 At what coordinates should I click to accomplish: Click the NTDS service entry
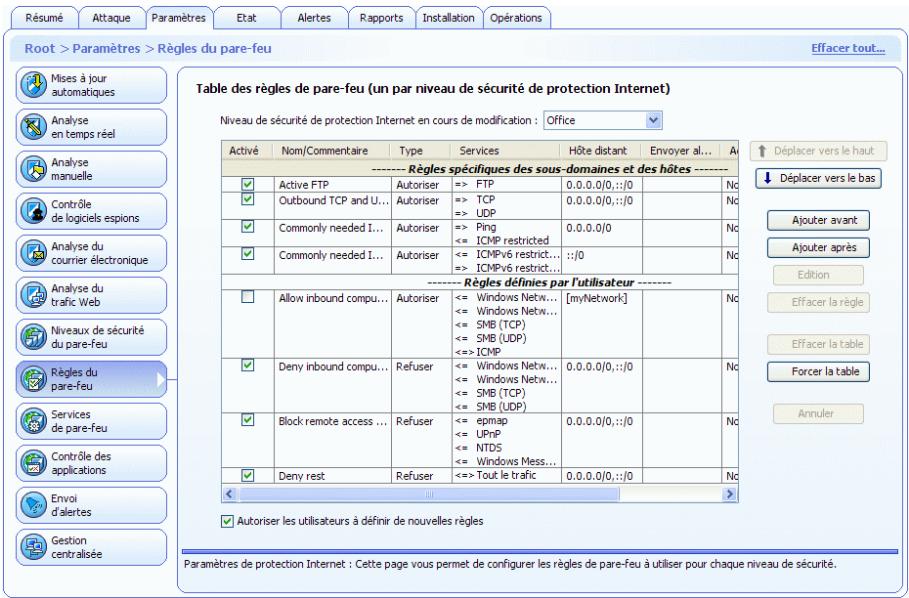(489, 448)
